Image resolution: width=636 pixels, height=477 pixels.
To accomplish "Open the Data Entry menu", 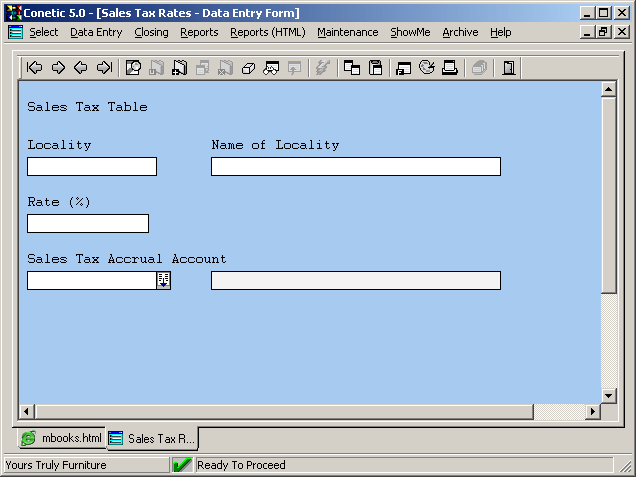I will (96, 32).
